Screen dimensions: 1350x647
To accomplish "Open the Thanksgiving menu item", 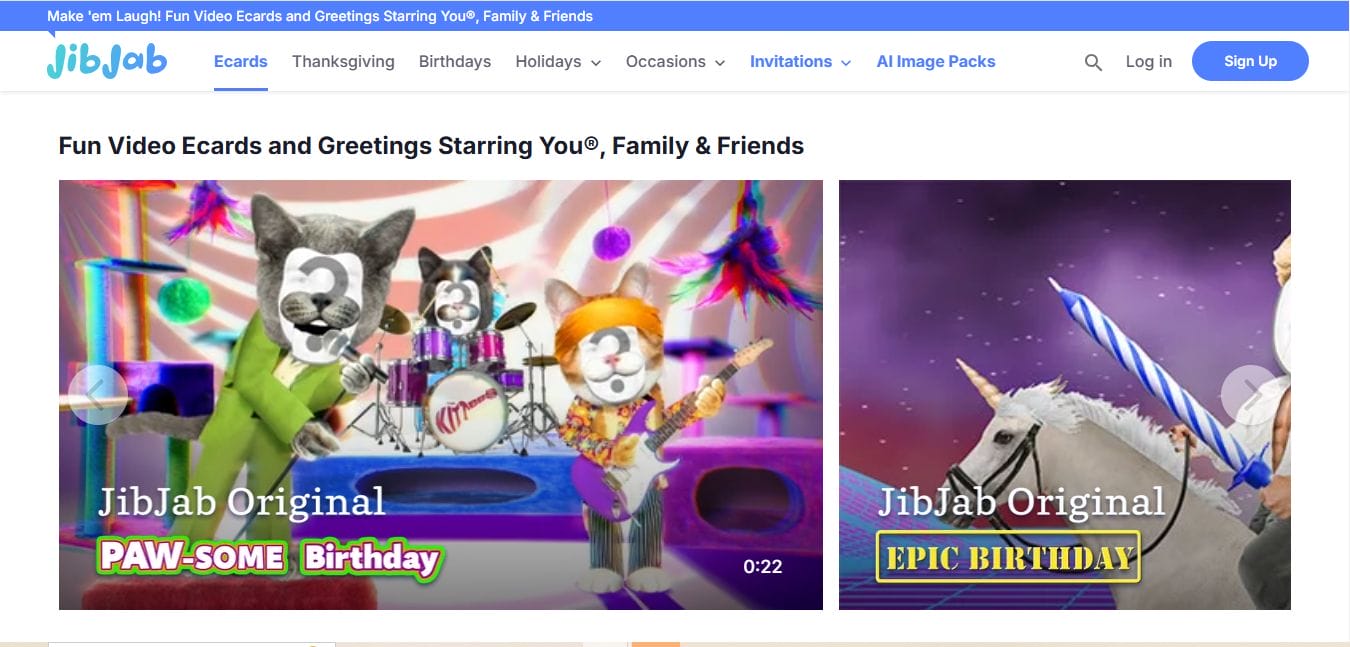I will (x=343, y=61).
